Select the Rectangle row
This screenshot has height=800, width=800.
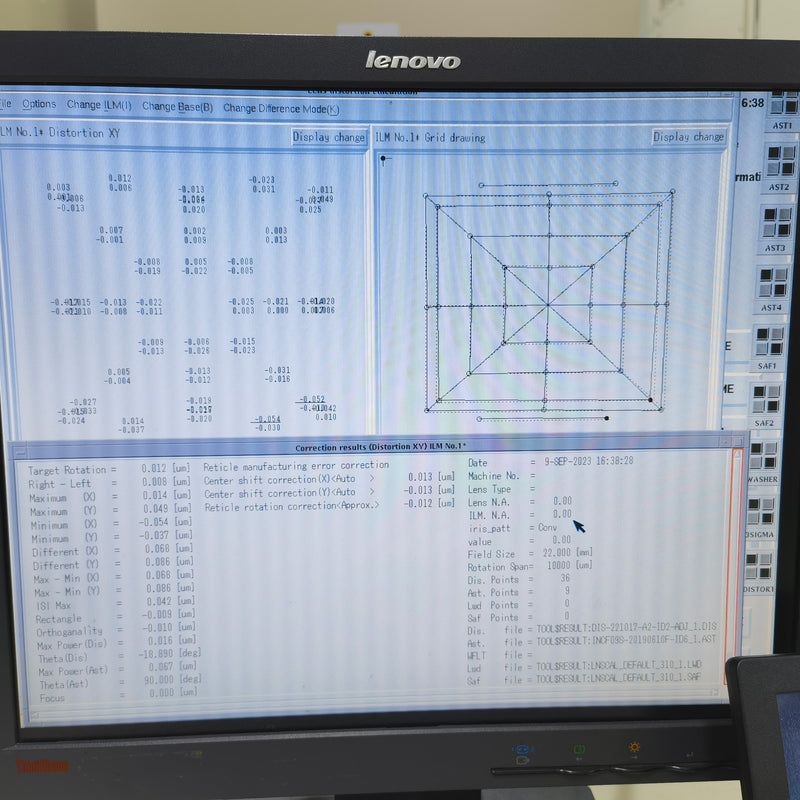click(116, 616)
